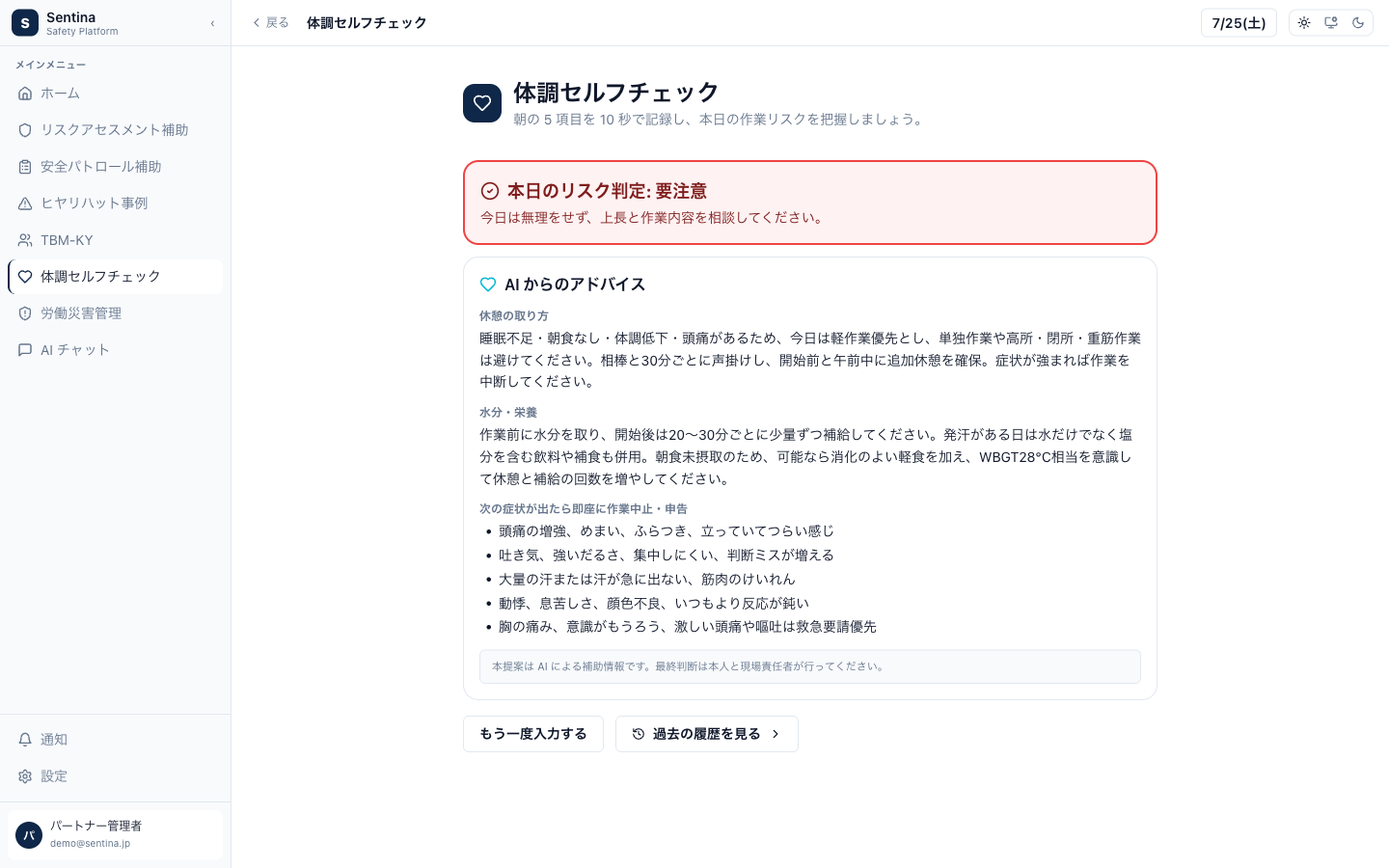The height and width of the screenshot is (868, 1389).
Task: Click 過去の履歴を見る button
Action: pos(707,734)
